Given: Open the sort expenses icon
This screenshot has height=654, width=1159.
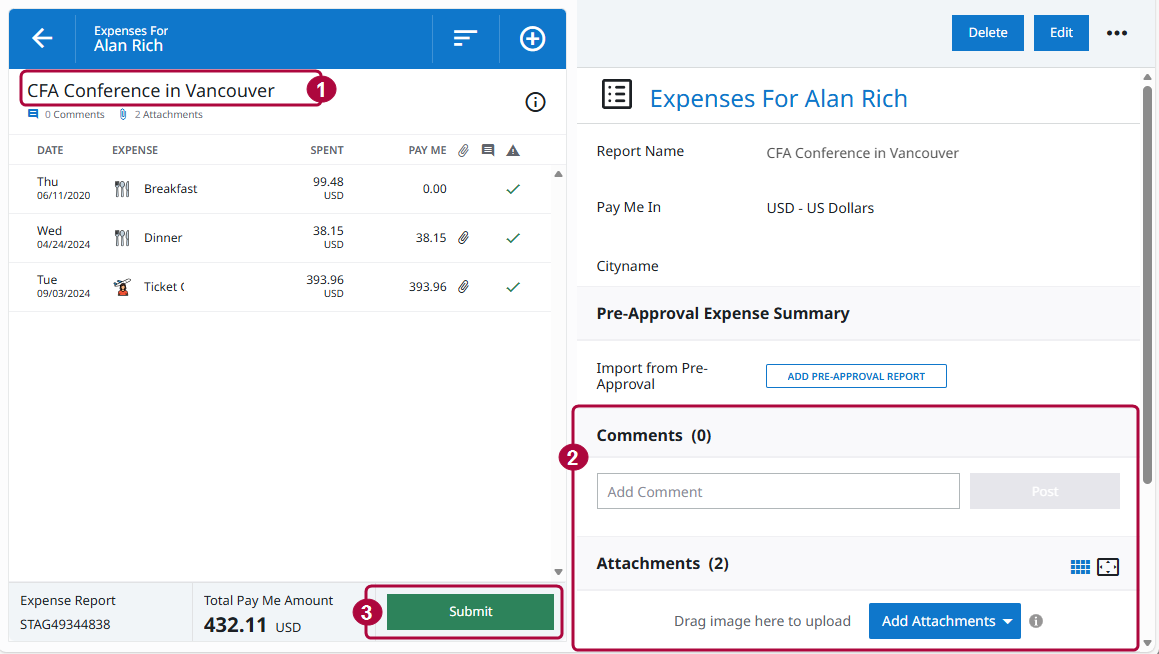Looking at the screenshot, I should [x=465, y=38].
